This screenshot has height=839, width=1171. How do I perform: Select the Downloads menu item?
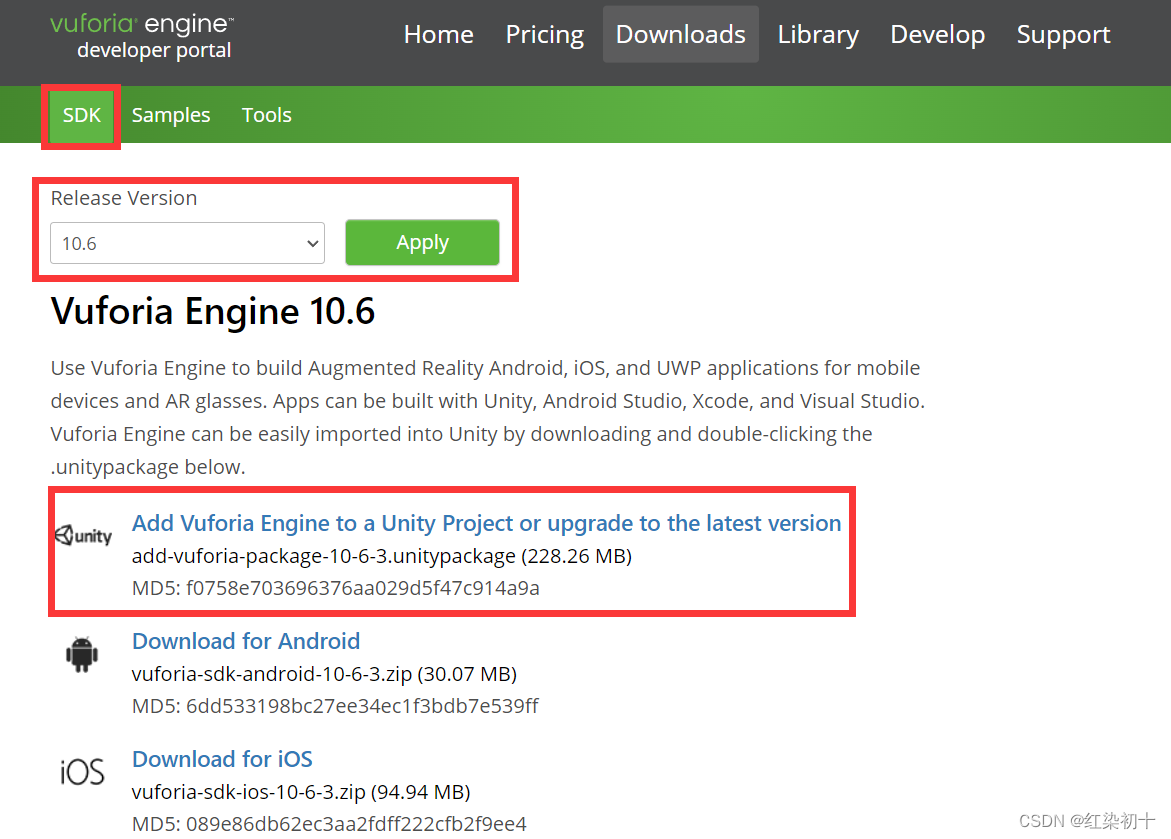coord(680,34)
